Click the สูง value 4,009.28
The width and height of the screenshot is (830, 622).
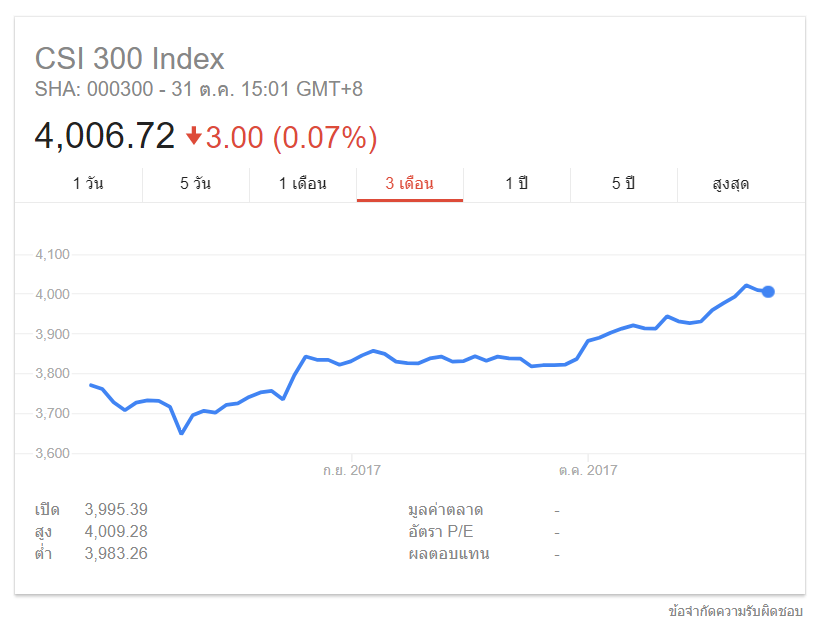[x=116, y=532]
